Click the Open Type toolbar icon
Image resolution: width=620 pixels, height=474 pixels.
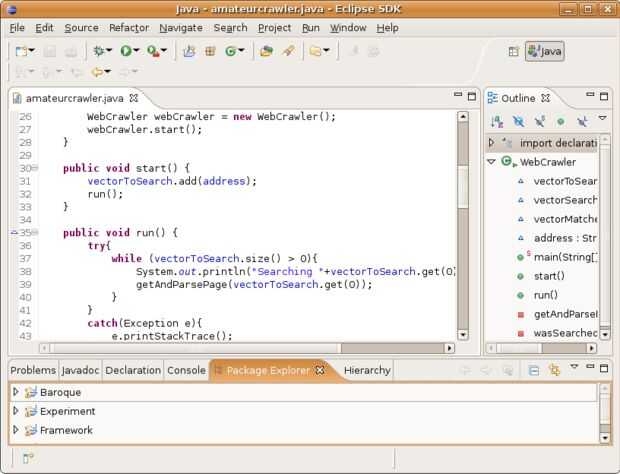coord(266,51)
